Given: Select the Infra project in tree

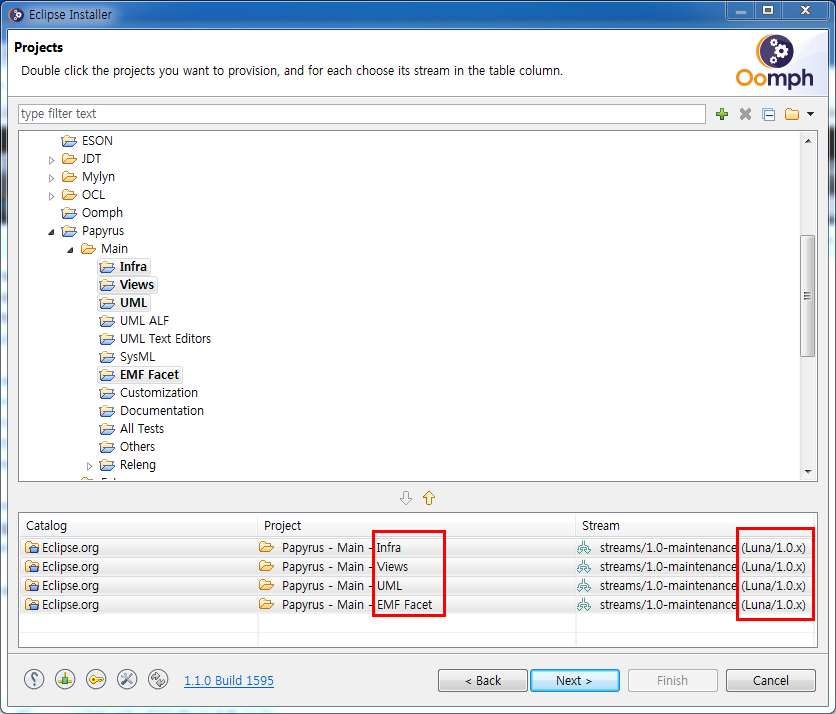Looking at the screenshot, I should click(133, 267).
